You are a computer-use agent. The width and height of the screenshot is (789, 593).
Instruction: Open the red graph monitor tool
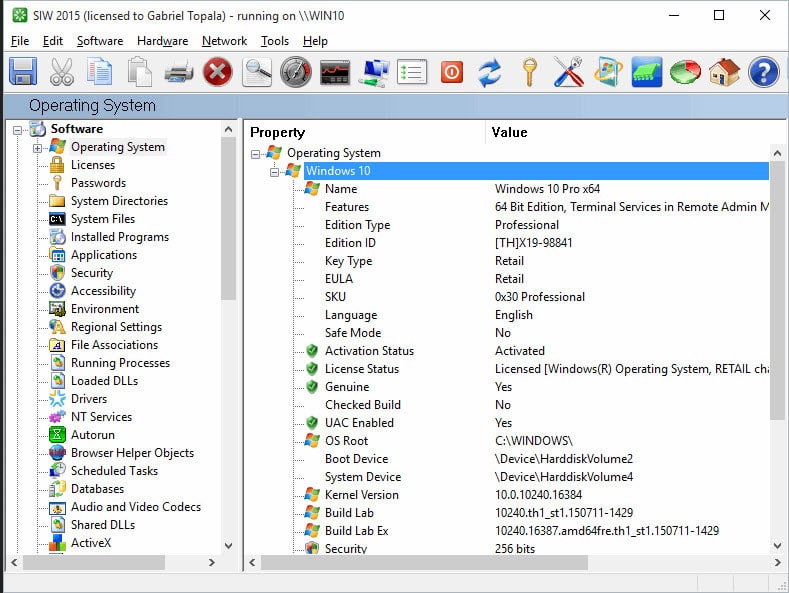click(335, 72)
